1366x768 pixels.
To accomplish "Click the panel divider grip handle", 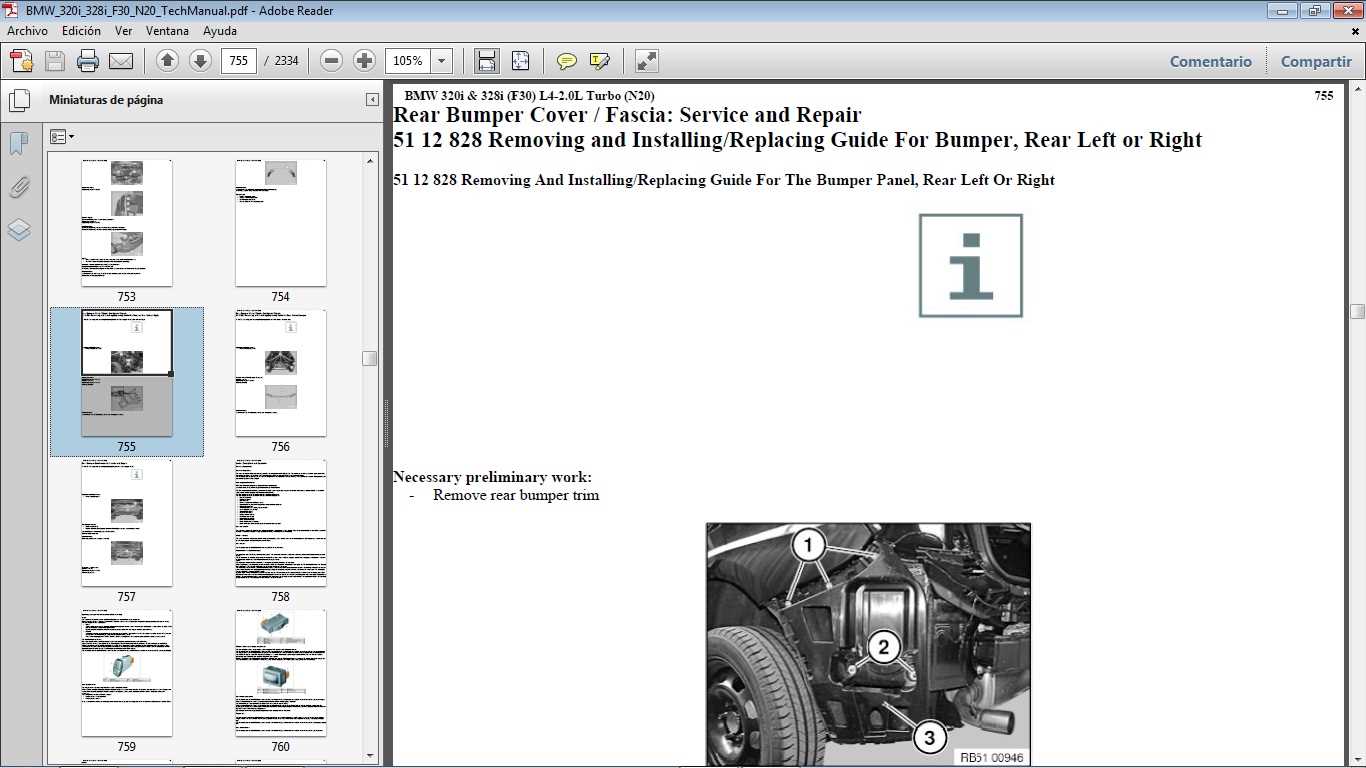I will pos(386,424).
